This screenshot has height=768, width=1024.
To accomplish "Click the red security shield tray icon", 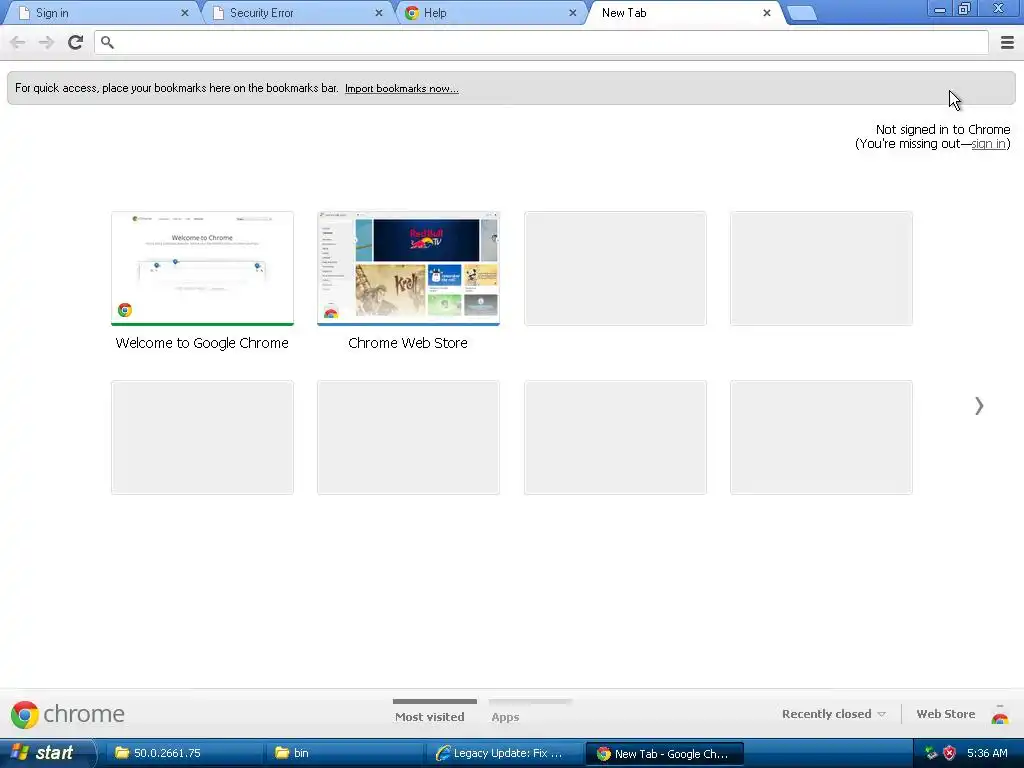I will (x=950, y=753).
